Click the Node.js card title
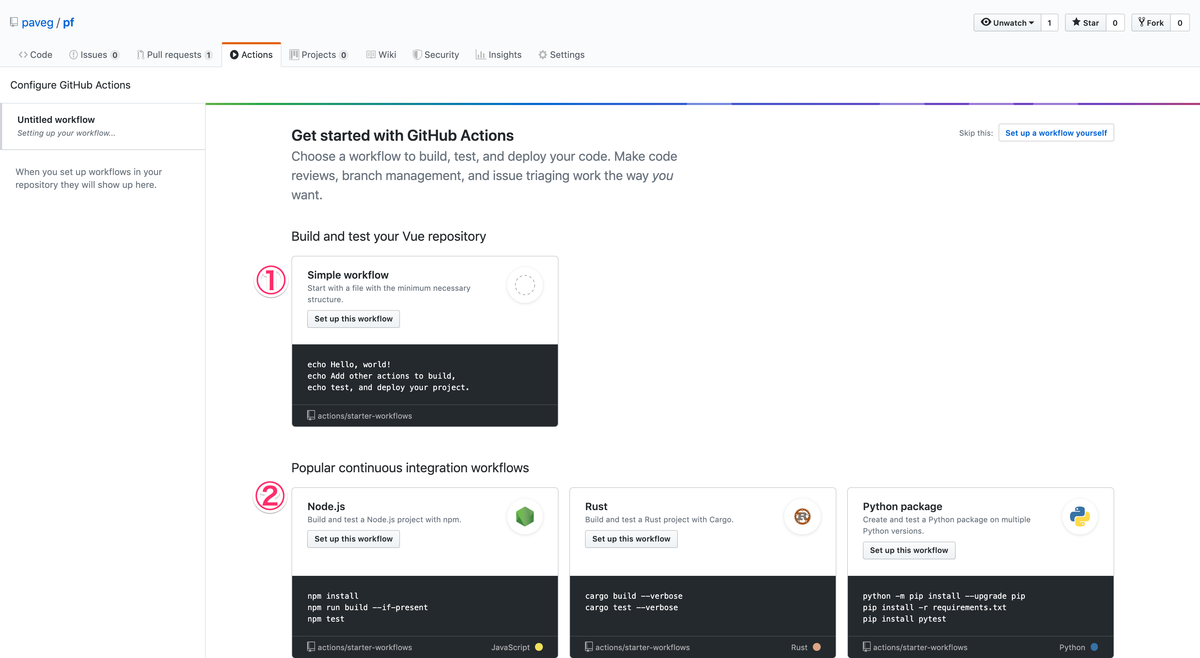 (x=326, y=507)
